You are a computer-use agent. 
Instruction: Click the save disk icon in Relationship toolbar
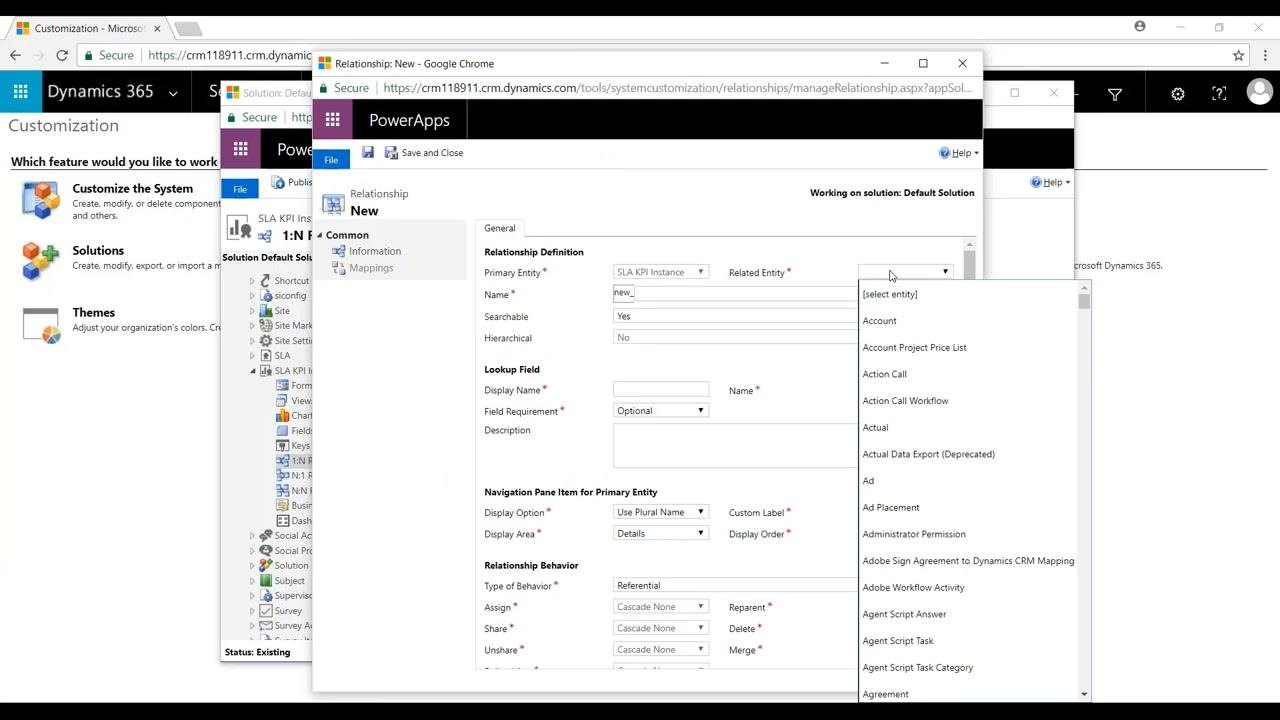368,152
